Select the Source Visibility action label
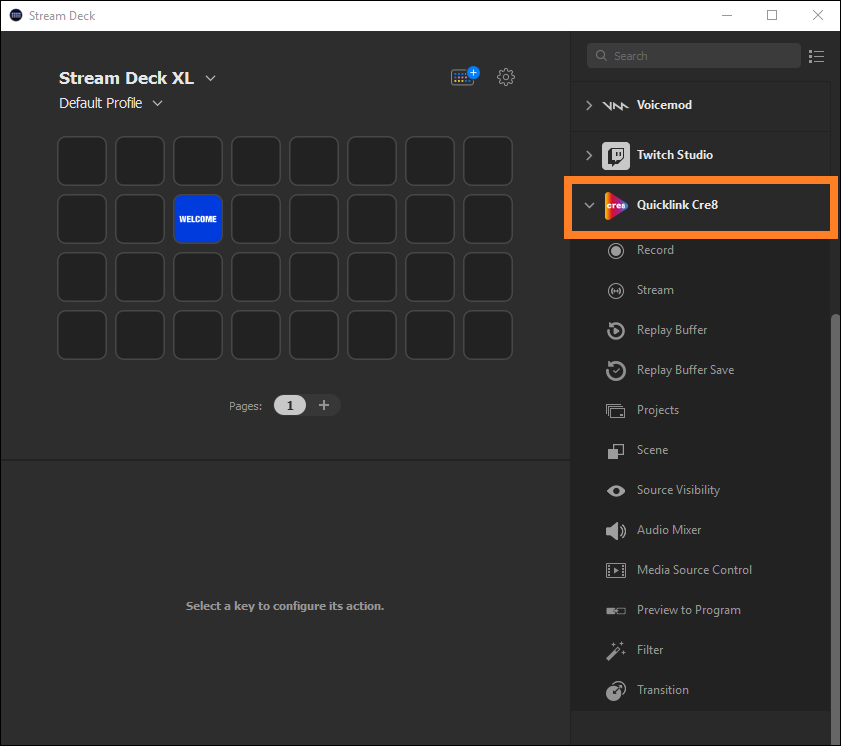 coord(678,490)
